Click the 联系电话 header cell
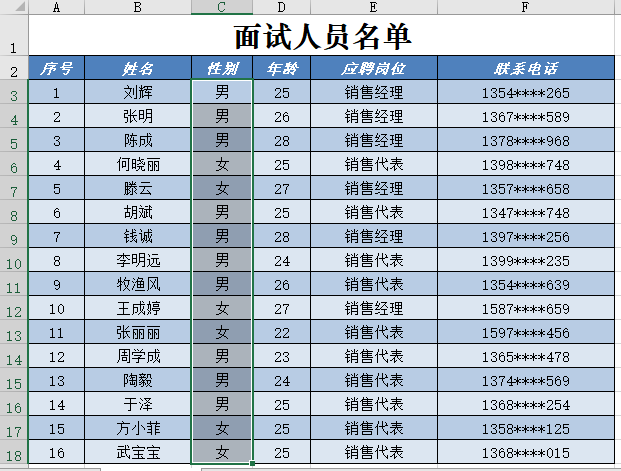621x471 pixels. coord(525,69)
